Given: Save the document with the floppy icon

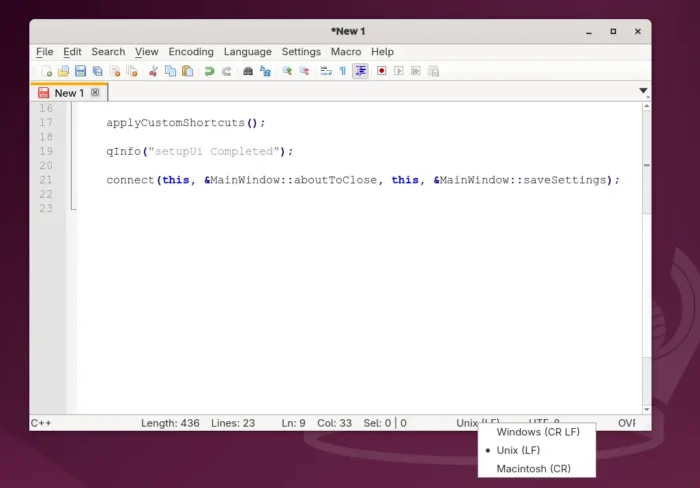Looking at the screenshot, I should coord(80,71).
